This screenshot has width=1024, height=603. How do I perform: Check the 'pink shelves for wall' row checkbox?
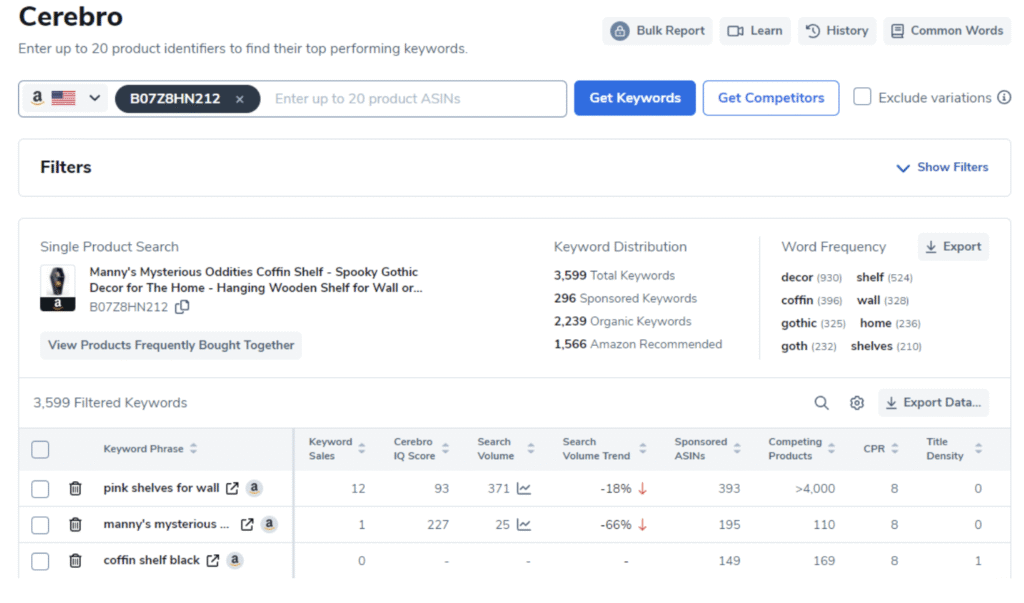point(40,489)
